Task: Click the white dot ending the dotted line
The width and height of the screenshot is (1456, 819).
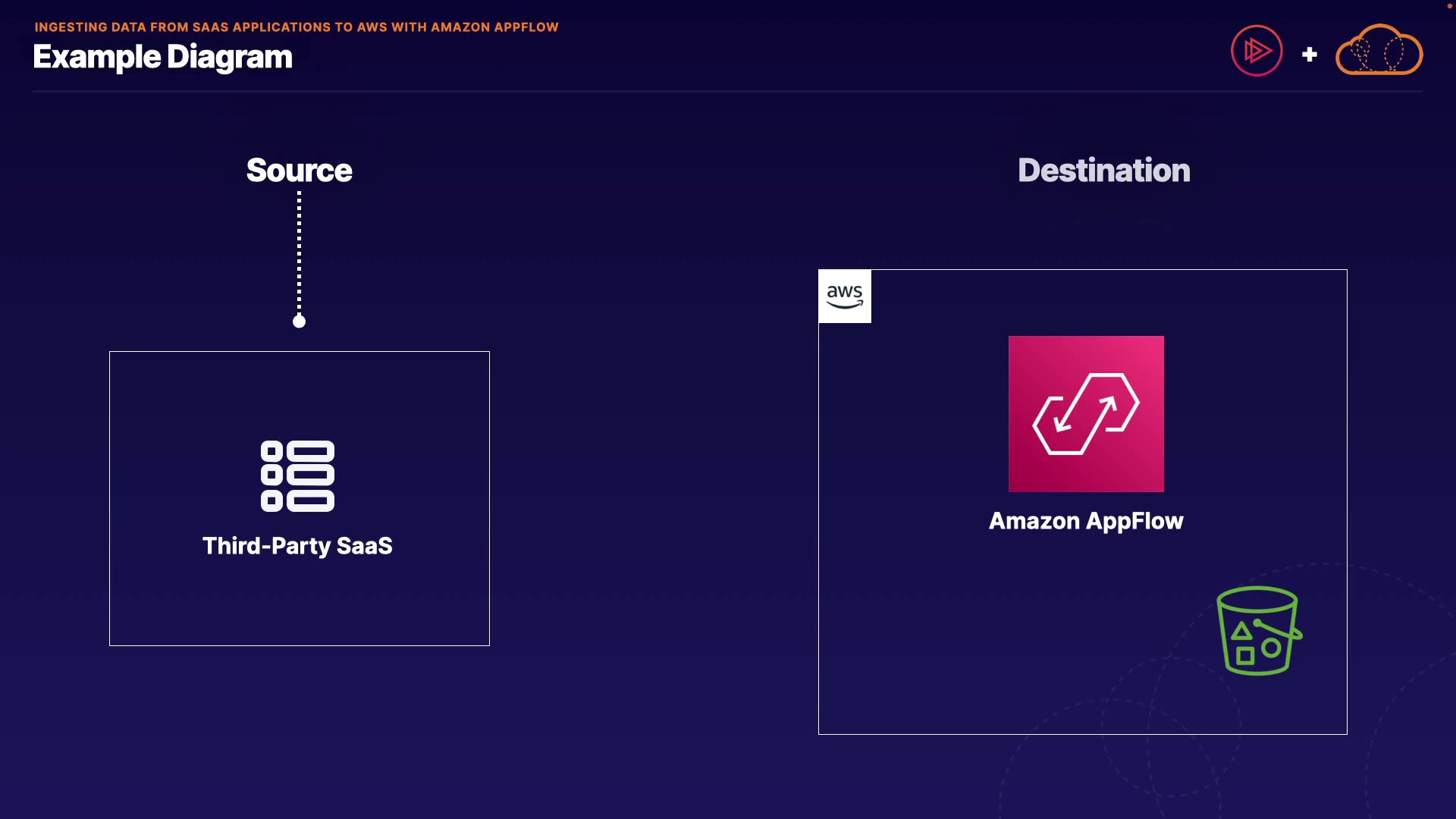Action: coord(300,322)
